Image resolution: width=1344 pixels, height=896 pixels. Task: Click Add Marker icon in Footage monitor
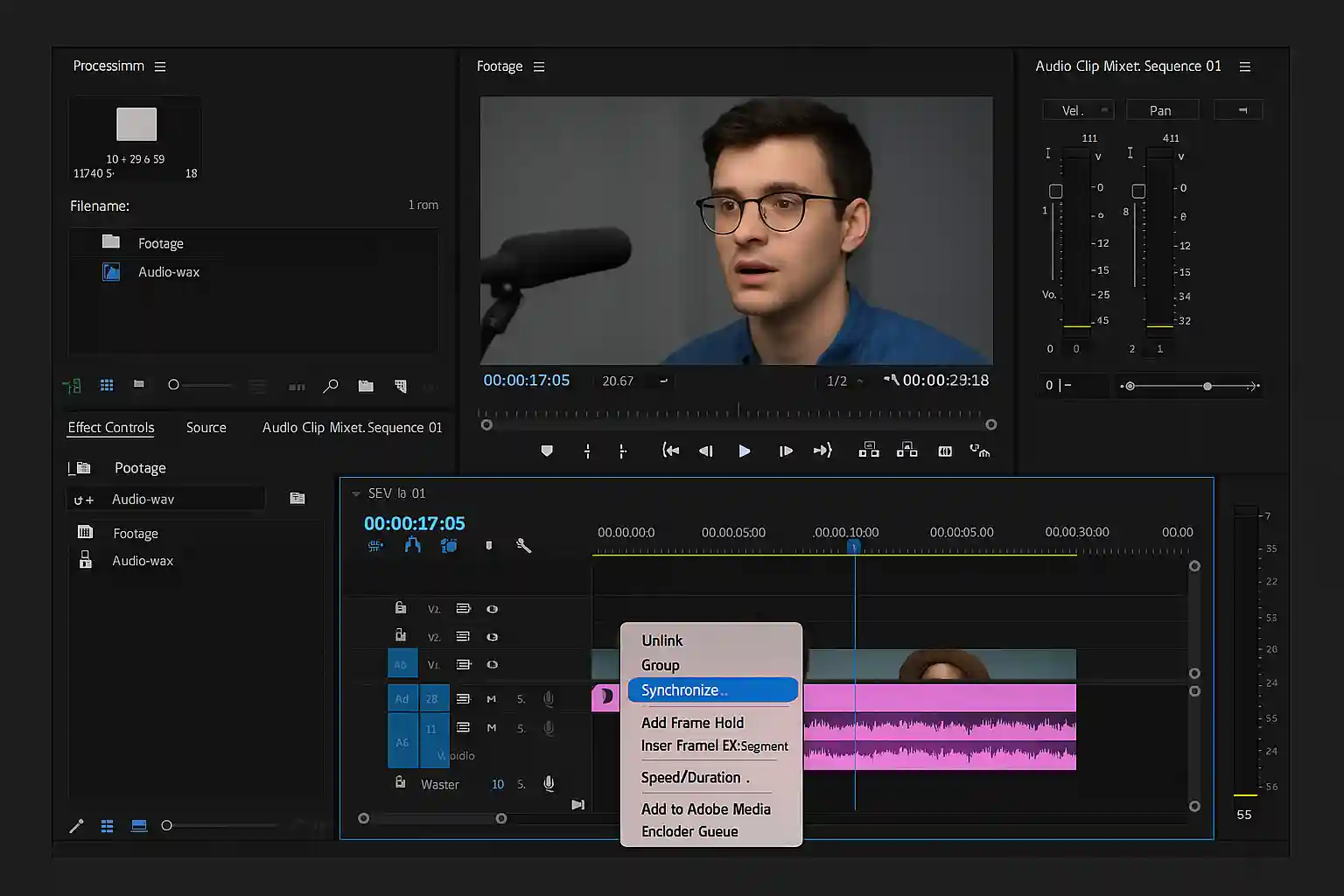(x=547, y=451)
